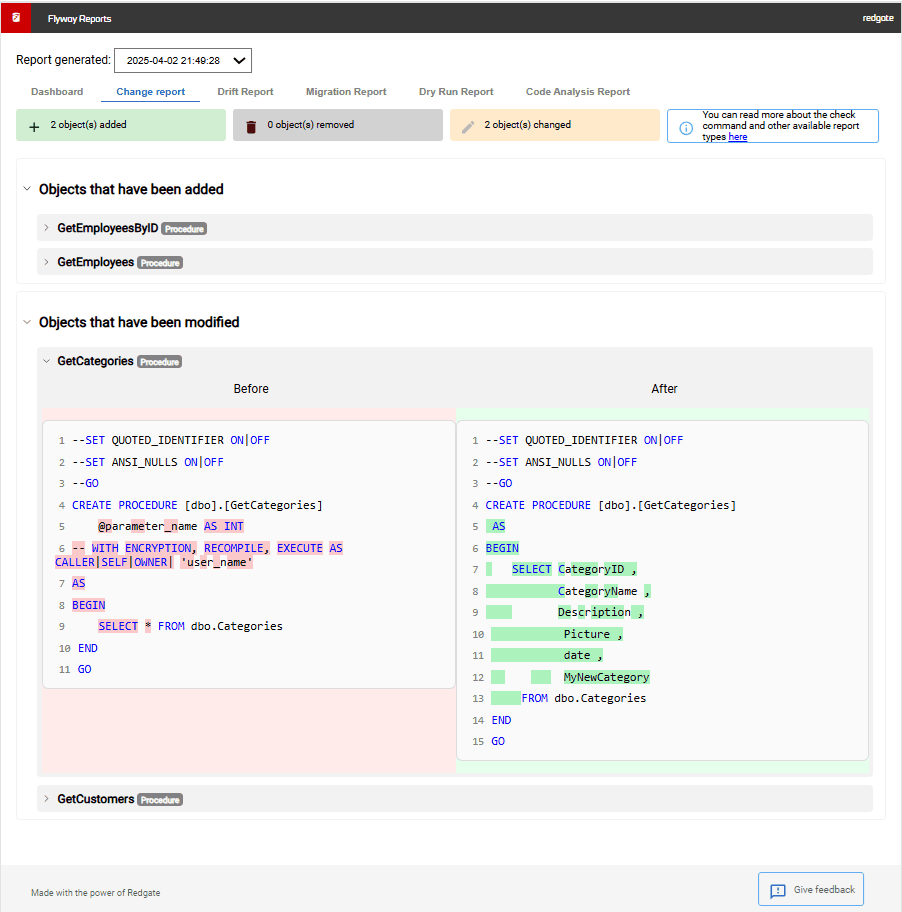Image resolution: width=902 pixels, height=912 pixels.
Task: Select the MyNewCategory text in the After panel
Action: pos(606,676)
